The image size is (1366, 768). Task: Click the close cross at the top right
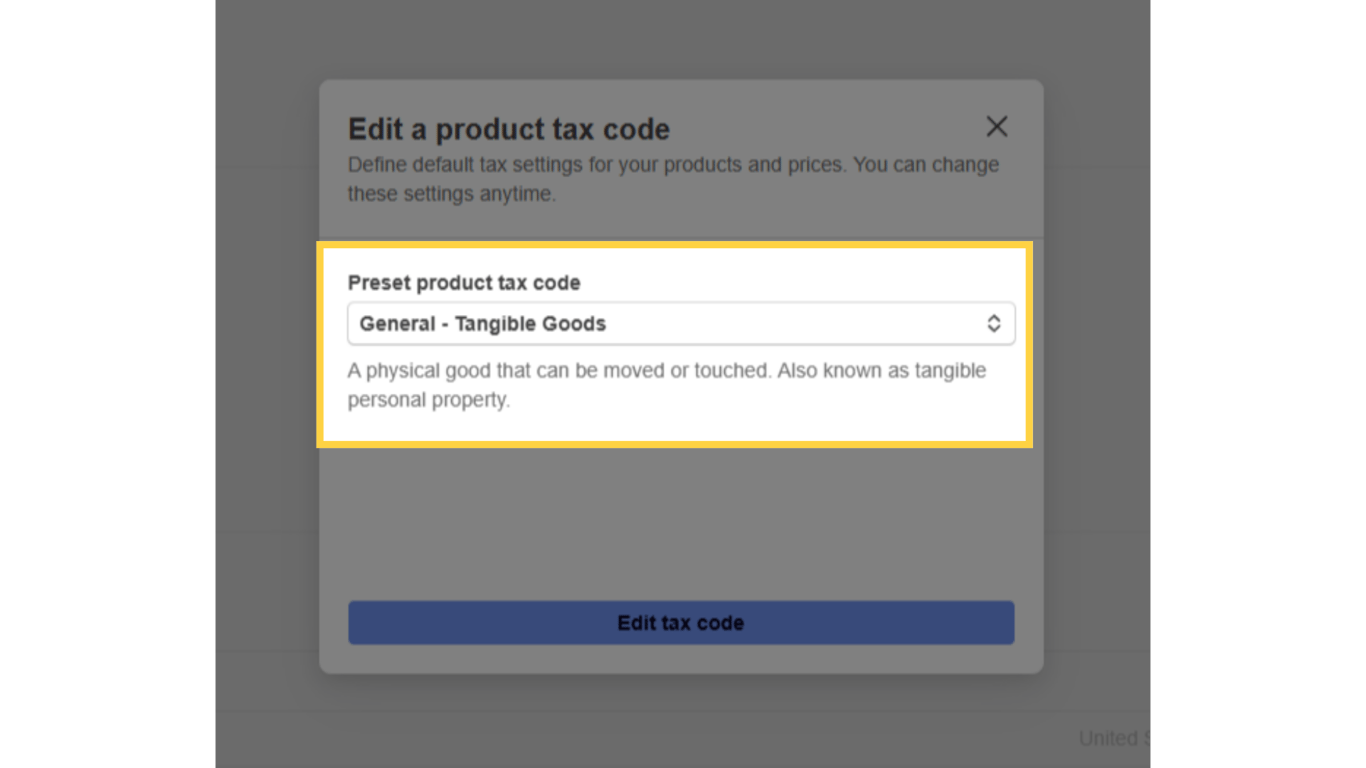[996, 127]
